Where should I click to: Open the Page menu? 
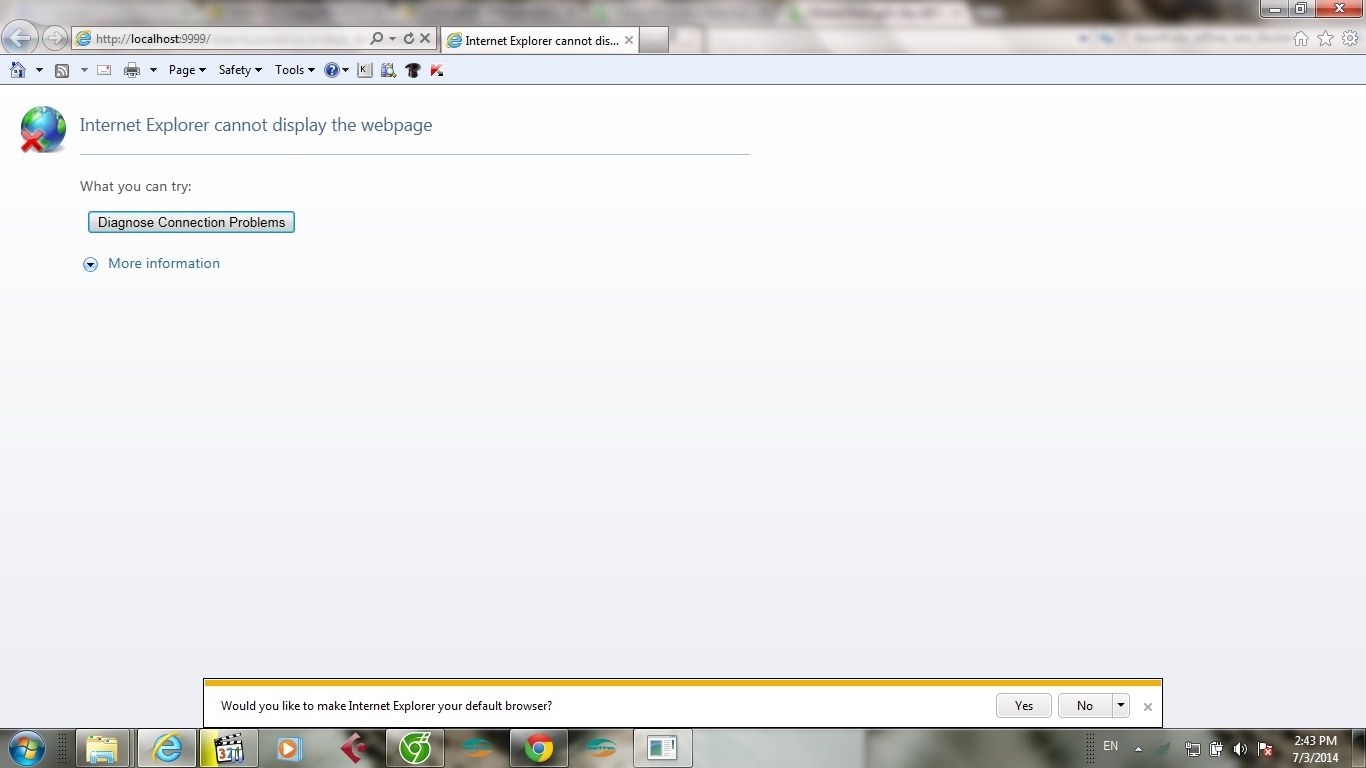(x=187, y=70)
